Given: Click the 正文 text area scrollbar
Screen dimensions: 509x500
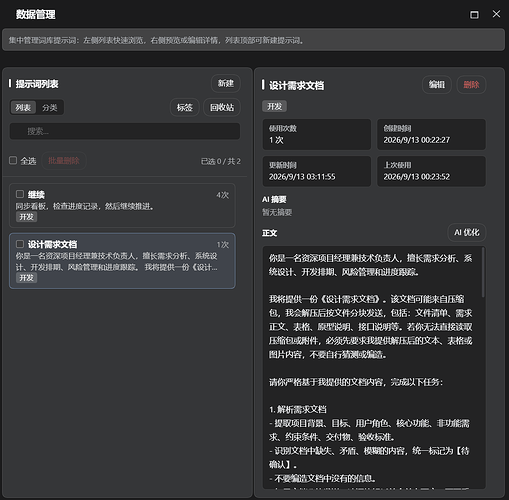Looking at the screenshot, I should point(483,272).
